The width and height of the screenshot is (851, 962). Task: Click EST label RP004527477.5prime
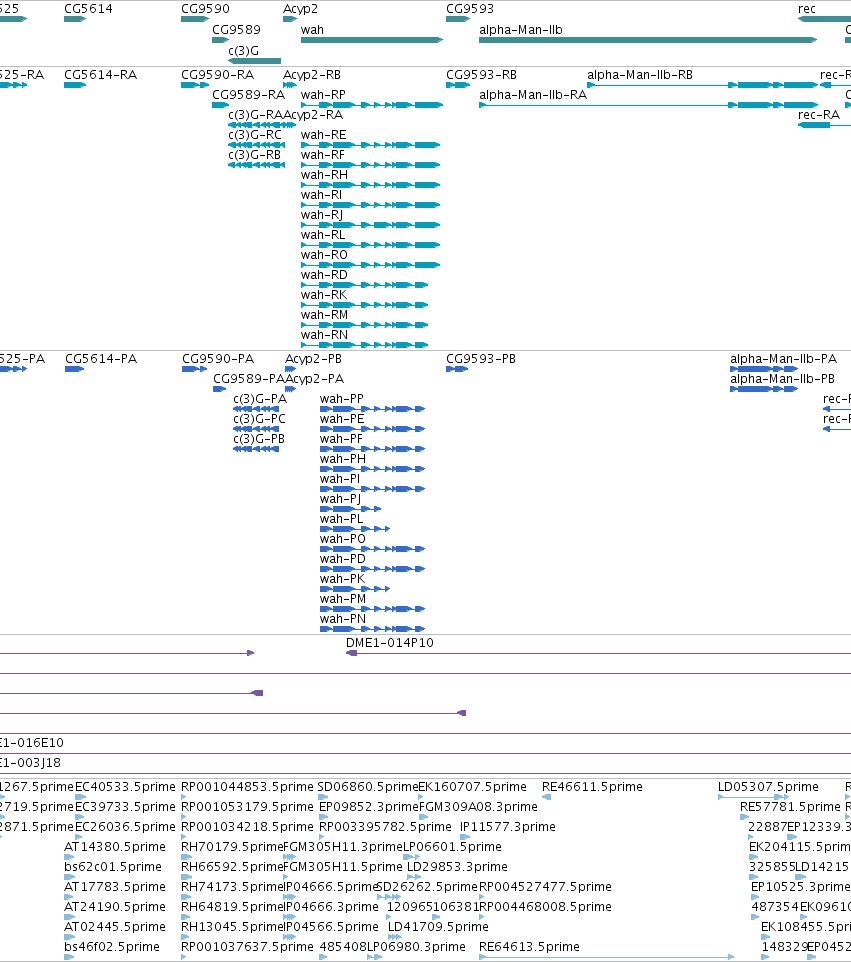(545, 887)
